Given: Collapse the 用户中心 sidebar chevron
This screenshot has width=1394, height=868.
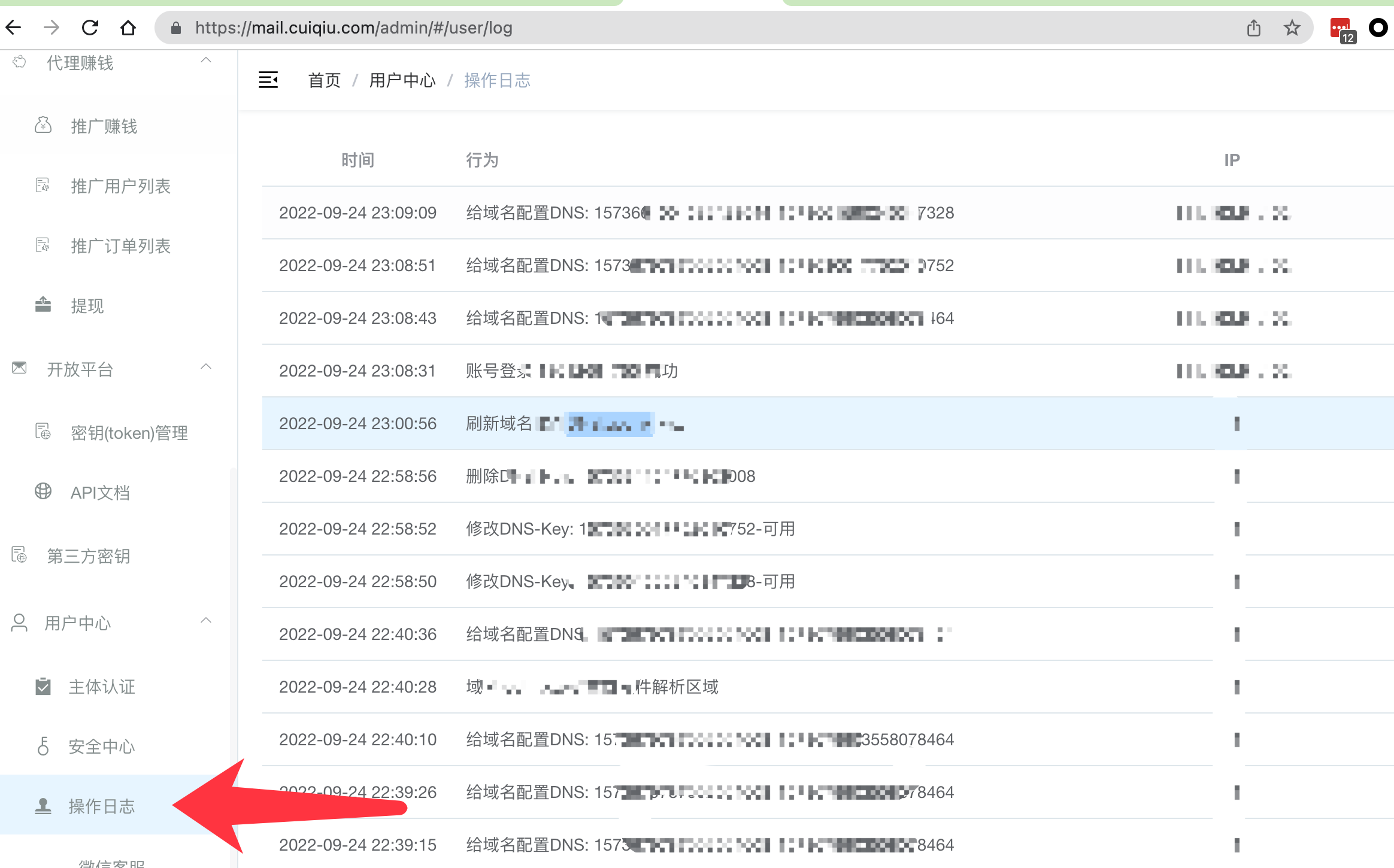Looking at the screenshot, I should 206,621.
